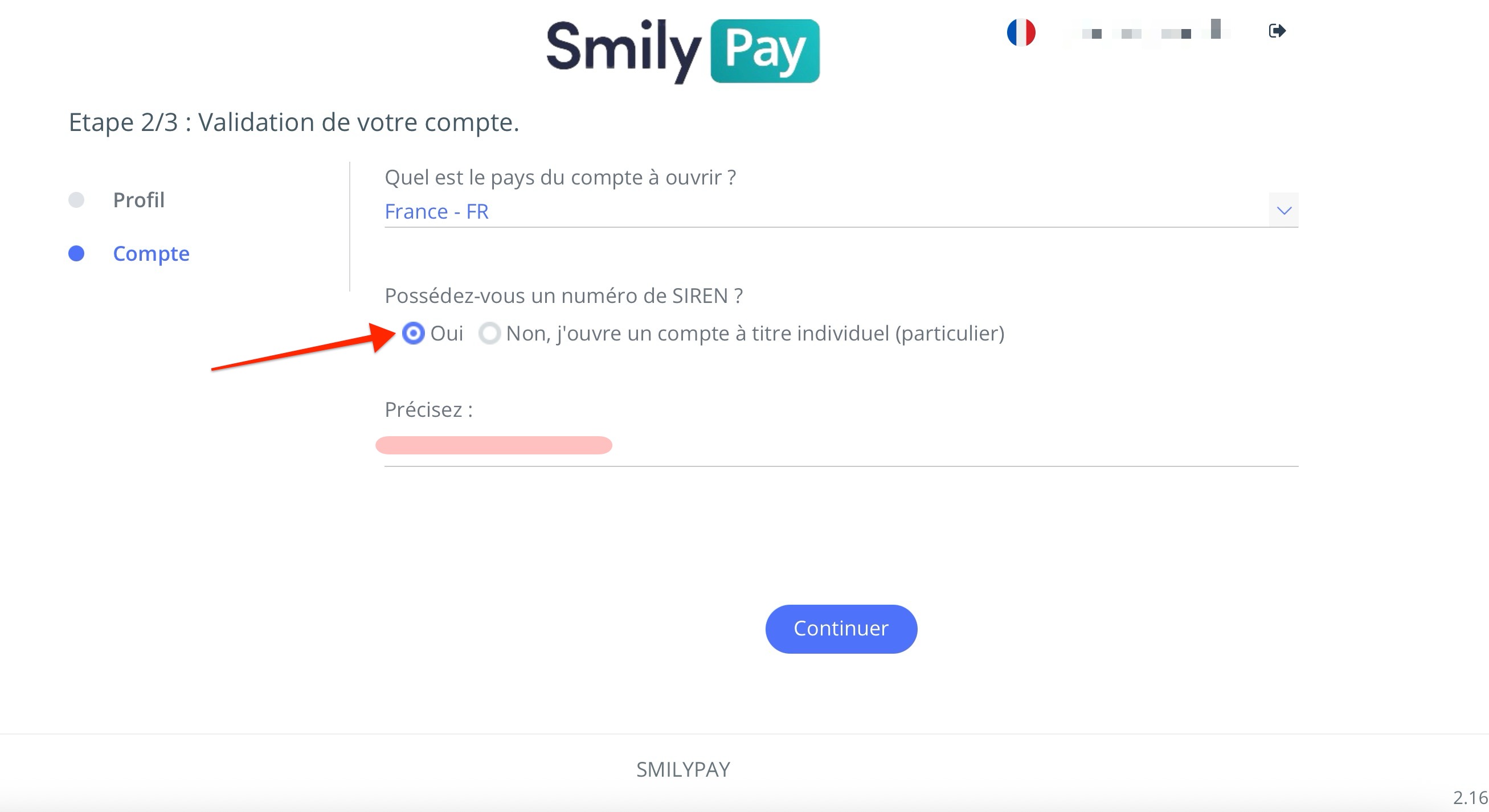
Task: Click the SmilyPay logo
Action: 682,51
